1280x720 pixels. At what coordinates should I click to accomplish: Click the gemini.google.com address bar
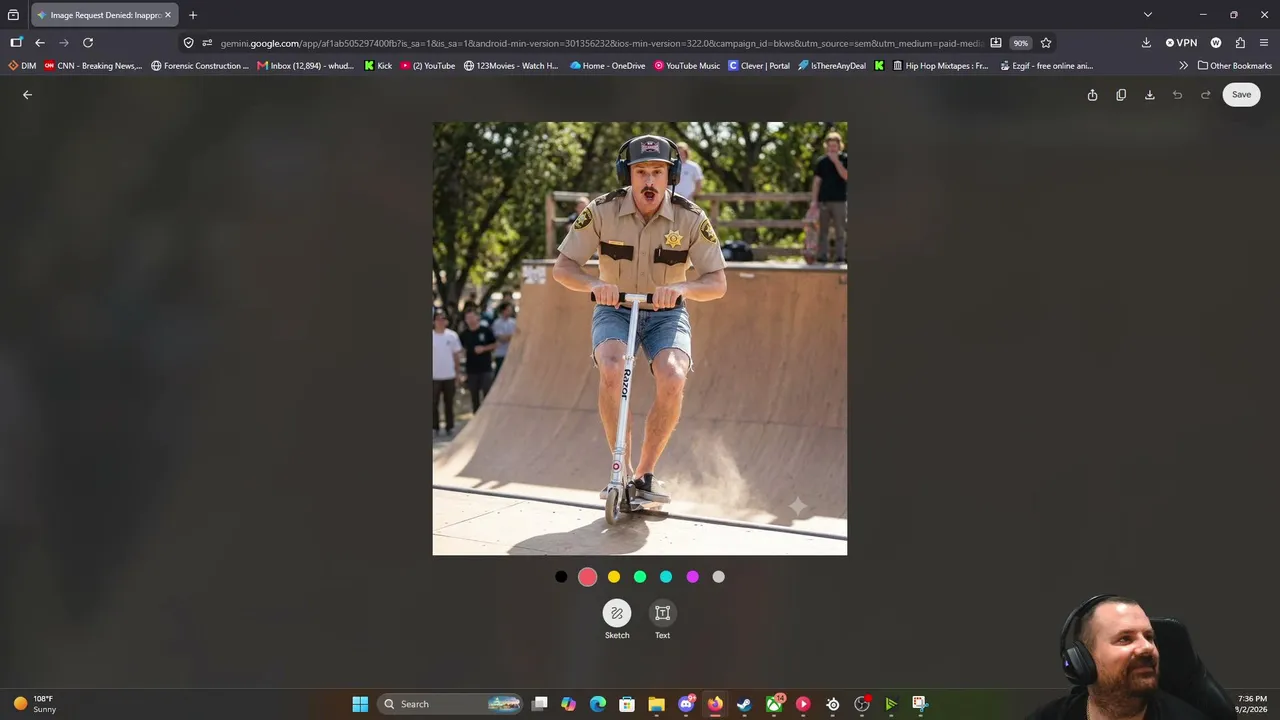click(600, 43)
